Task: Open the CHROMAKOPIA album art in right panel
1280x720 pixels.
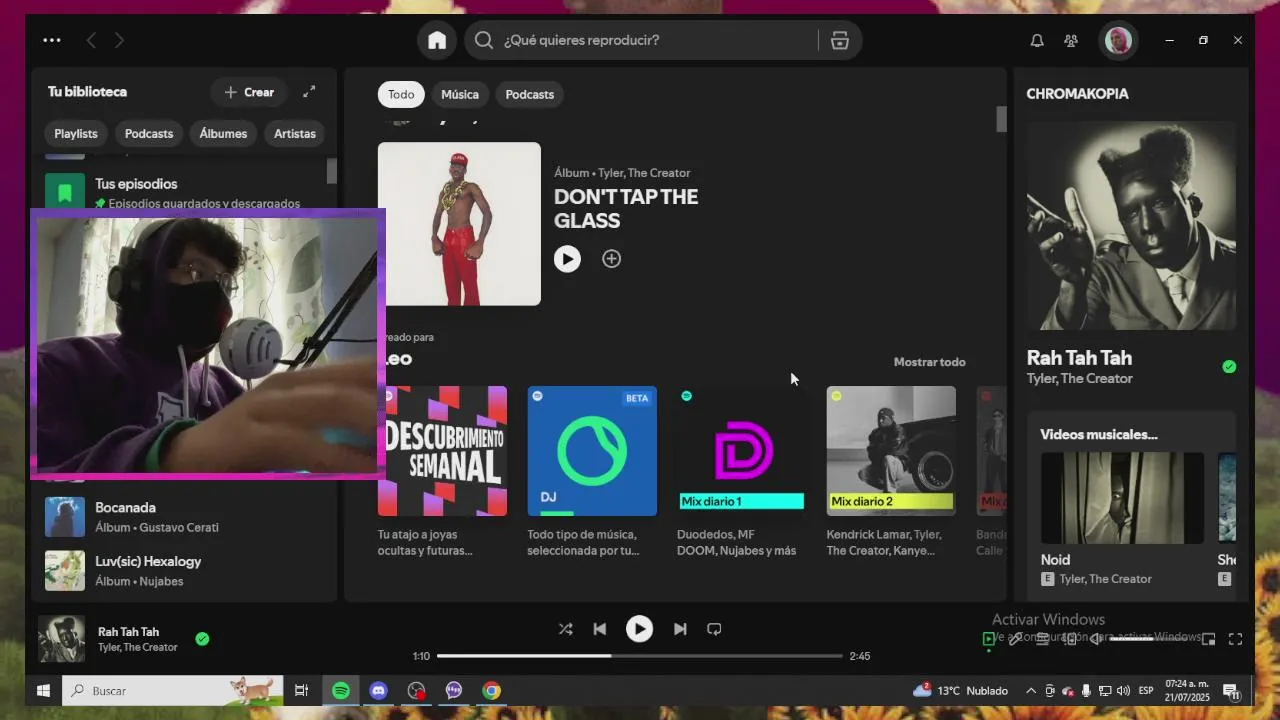Action: [x=1131, y=226]
